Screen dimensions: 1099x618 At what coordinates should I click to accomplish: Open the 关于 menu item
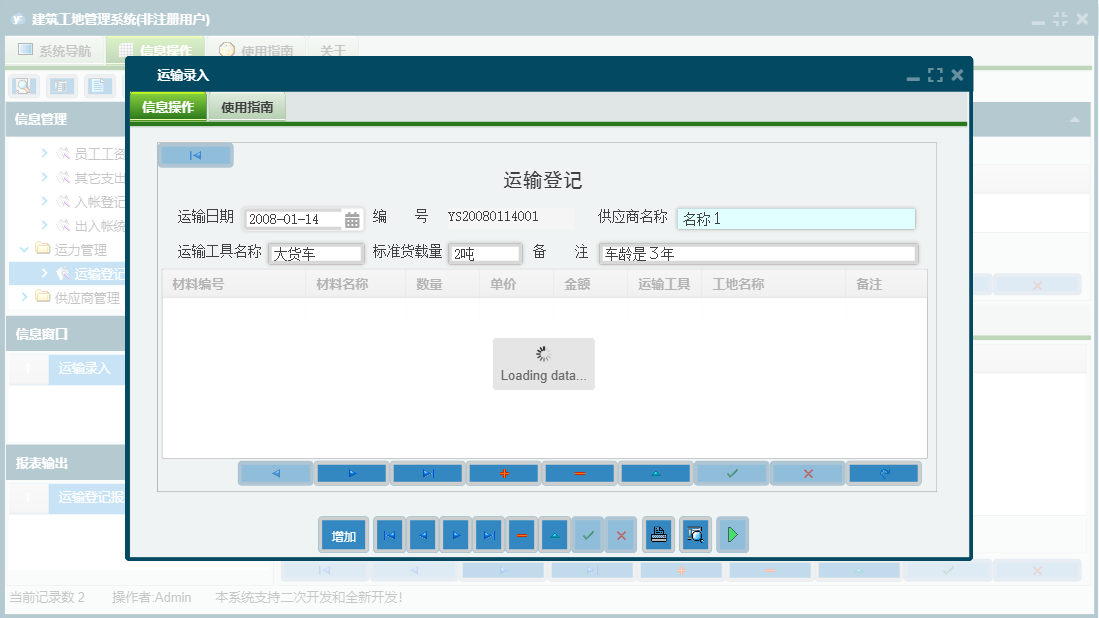pos(333,49)
